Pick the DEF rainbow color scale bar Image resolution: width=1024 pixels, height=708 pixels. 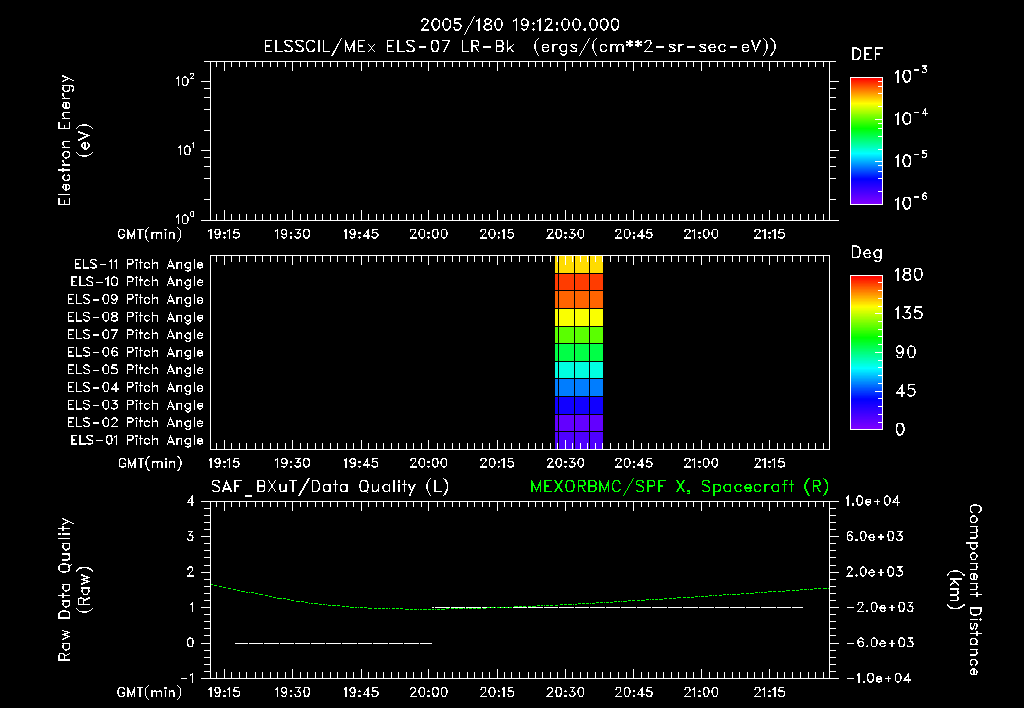866,141
